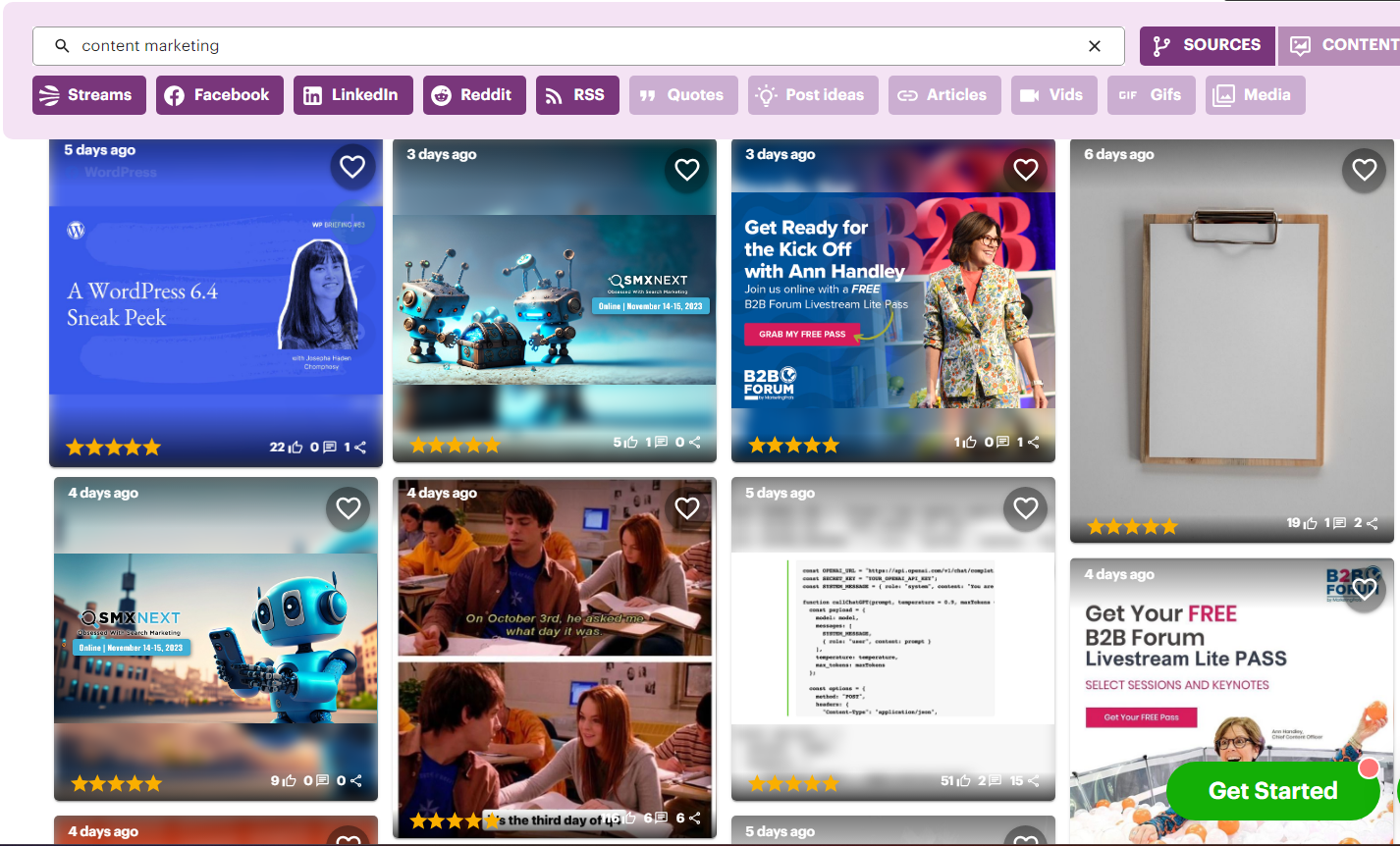Viewport: 1400px width, 846px height.
Task: Favorite the SMX Next treasure robots card
Action: point(687,170)
